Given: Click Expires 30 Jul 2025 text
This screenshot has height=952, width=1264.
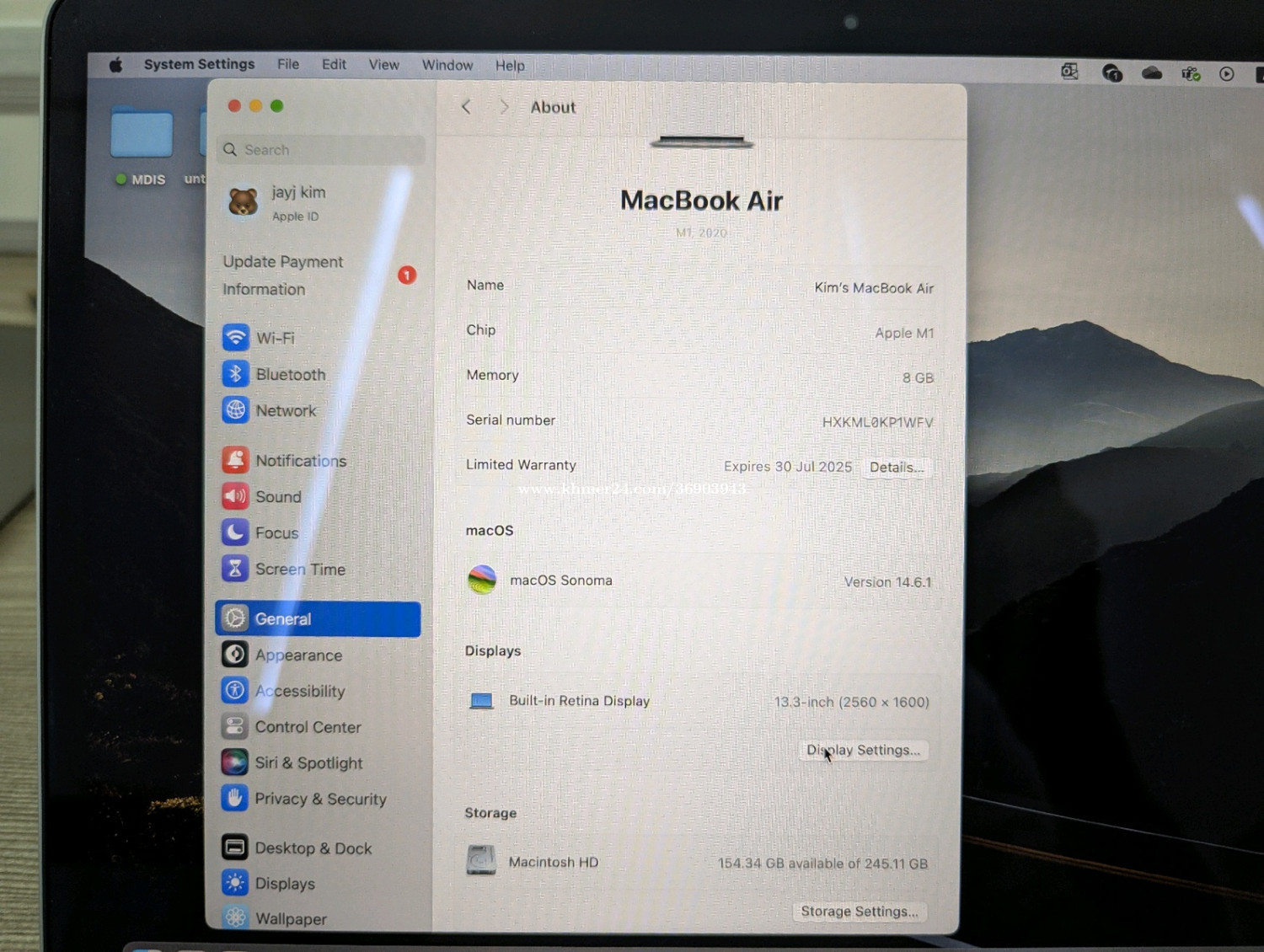Looking at the screenshot, I should pos(788,467).
